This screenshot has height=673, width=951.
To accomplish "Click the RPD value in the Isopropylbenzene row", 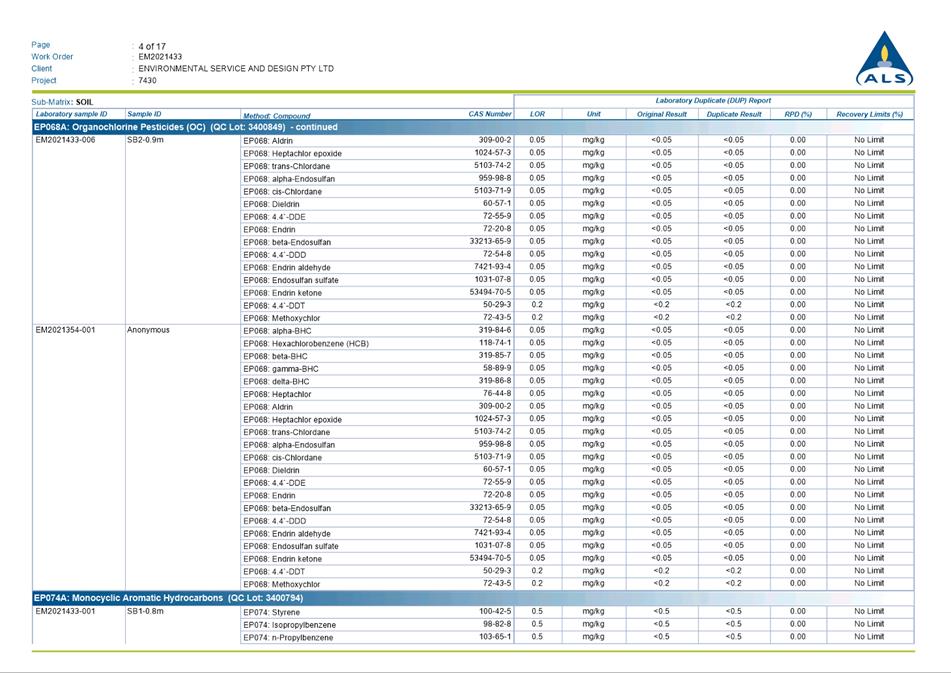I will click(x=798, y=624).
